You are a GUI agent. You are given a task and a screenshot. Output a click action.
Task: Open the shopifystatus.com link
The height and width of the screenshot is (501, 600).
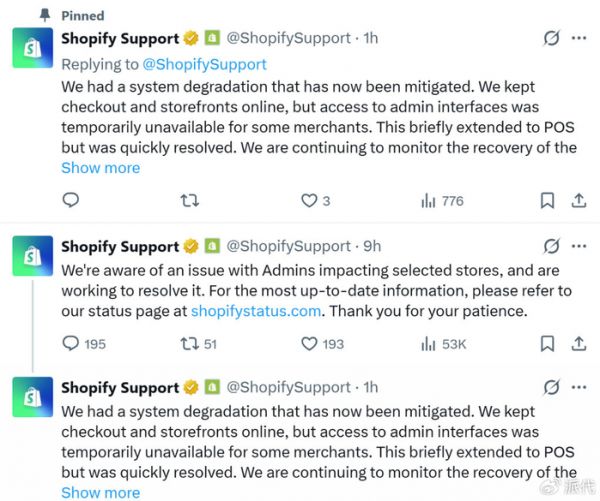click(x=256, y=311)
